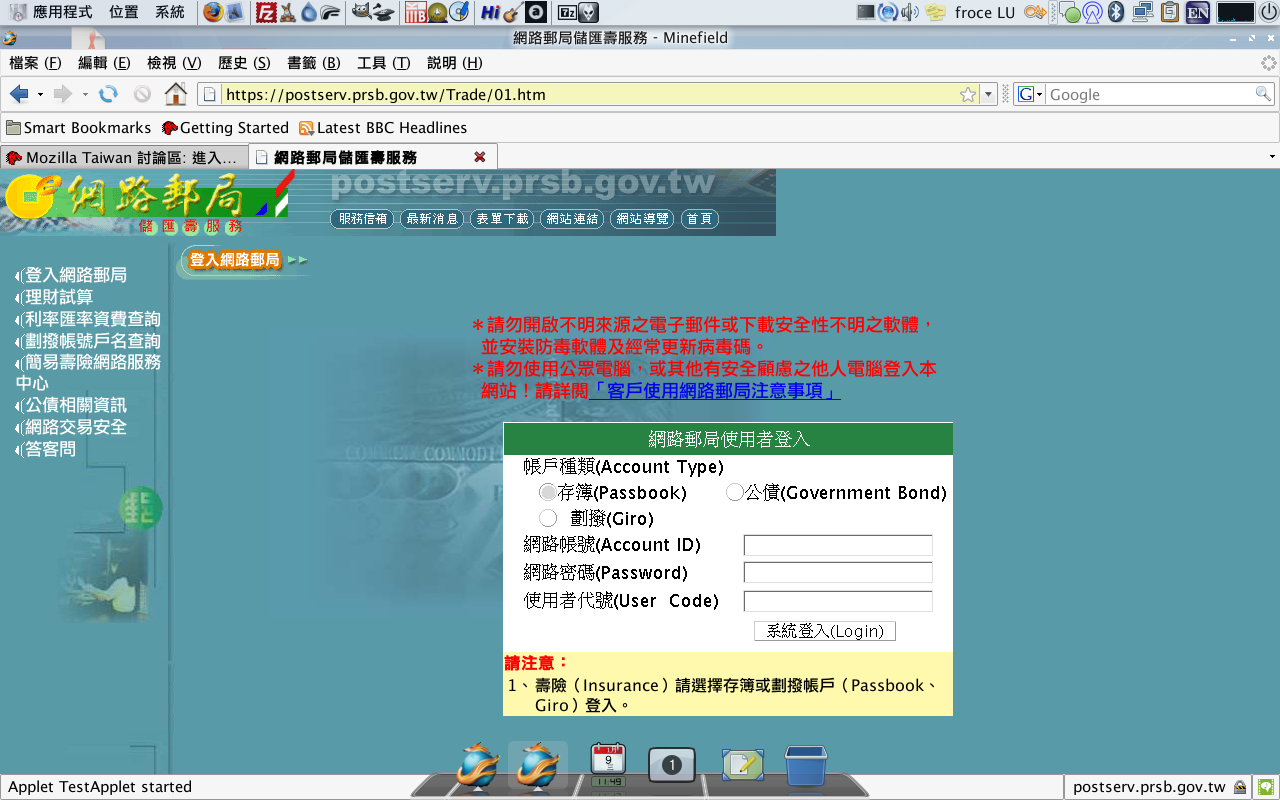Viewport: 1280px width, 800px height.
Task: Click the 使用者代號 (User Code) input field
Action: pos(838,601)
